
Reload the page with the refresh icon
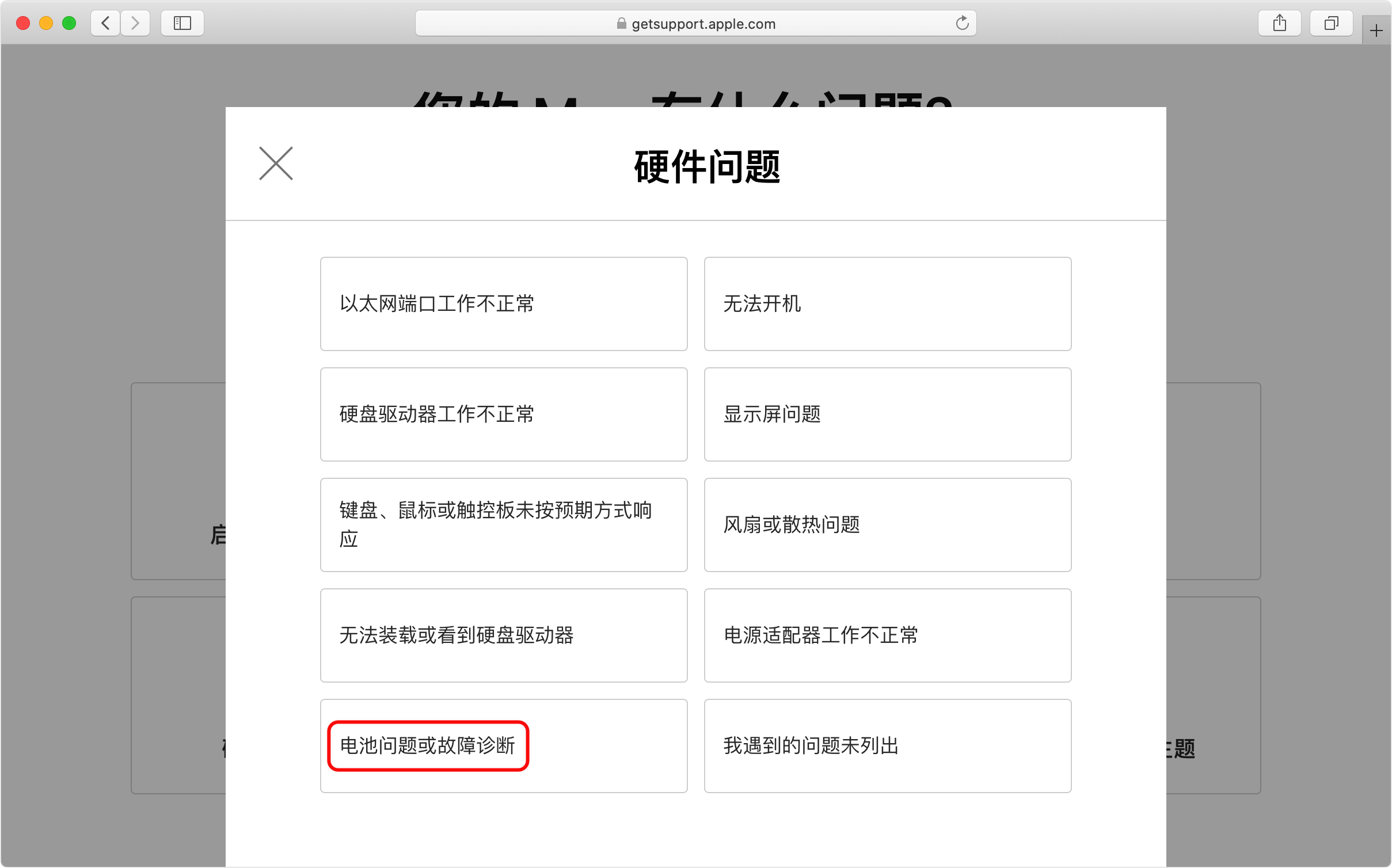coord(962,23)
